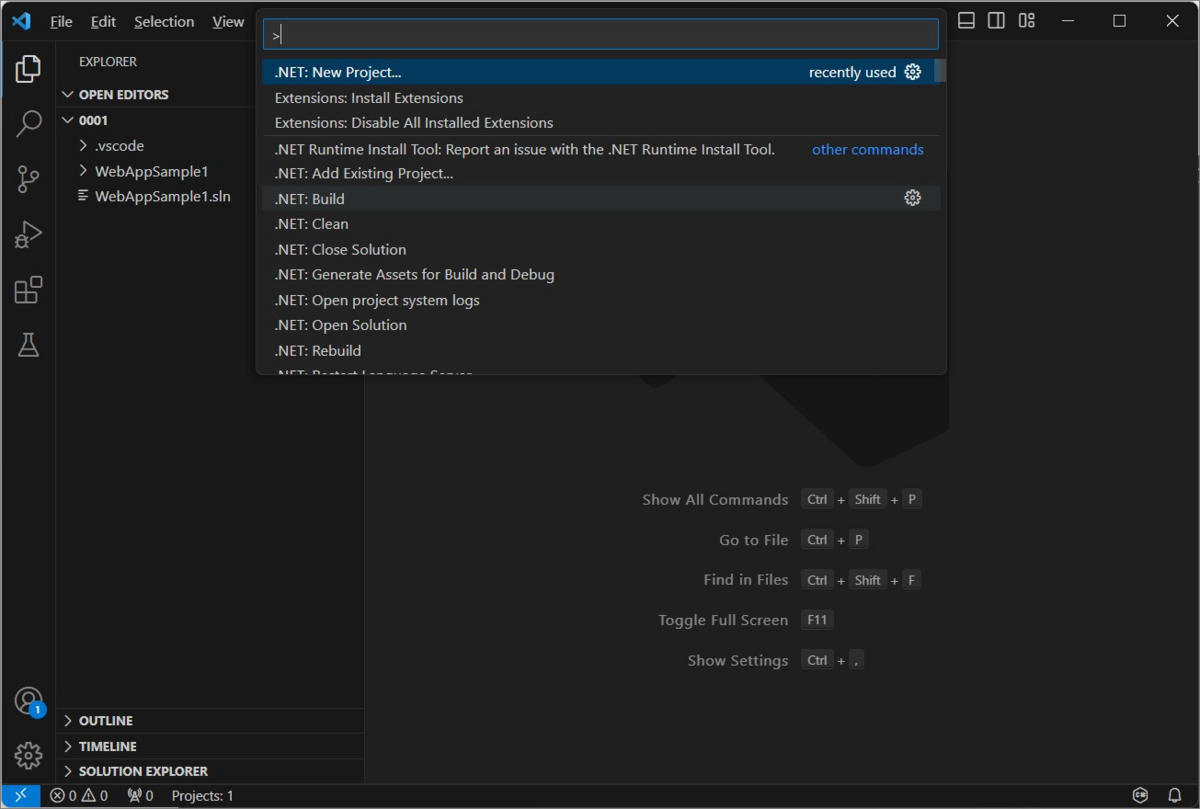Maximize the VS Code window

[1119, 21]
